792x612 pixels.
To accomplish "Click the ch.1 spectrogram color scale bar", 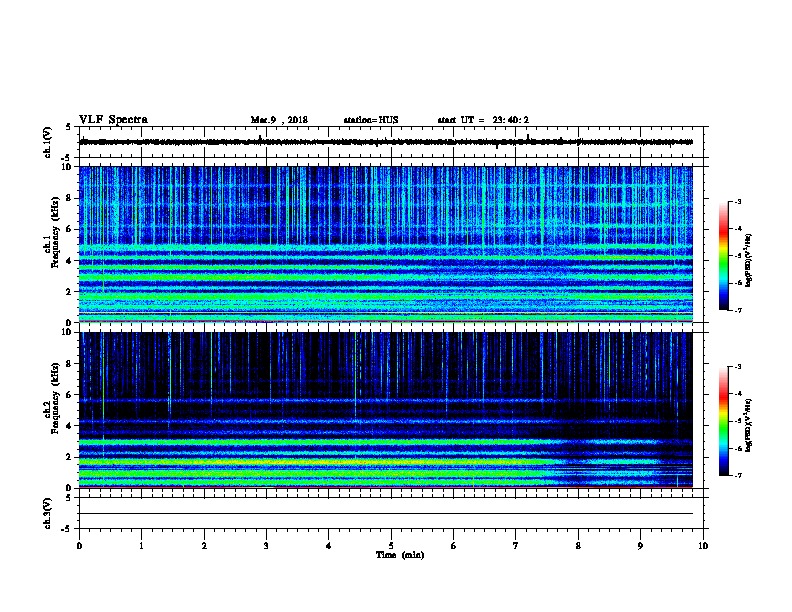I will (x=724, y=256).
